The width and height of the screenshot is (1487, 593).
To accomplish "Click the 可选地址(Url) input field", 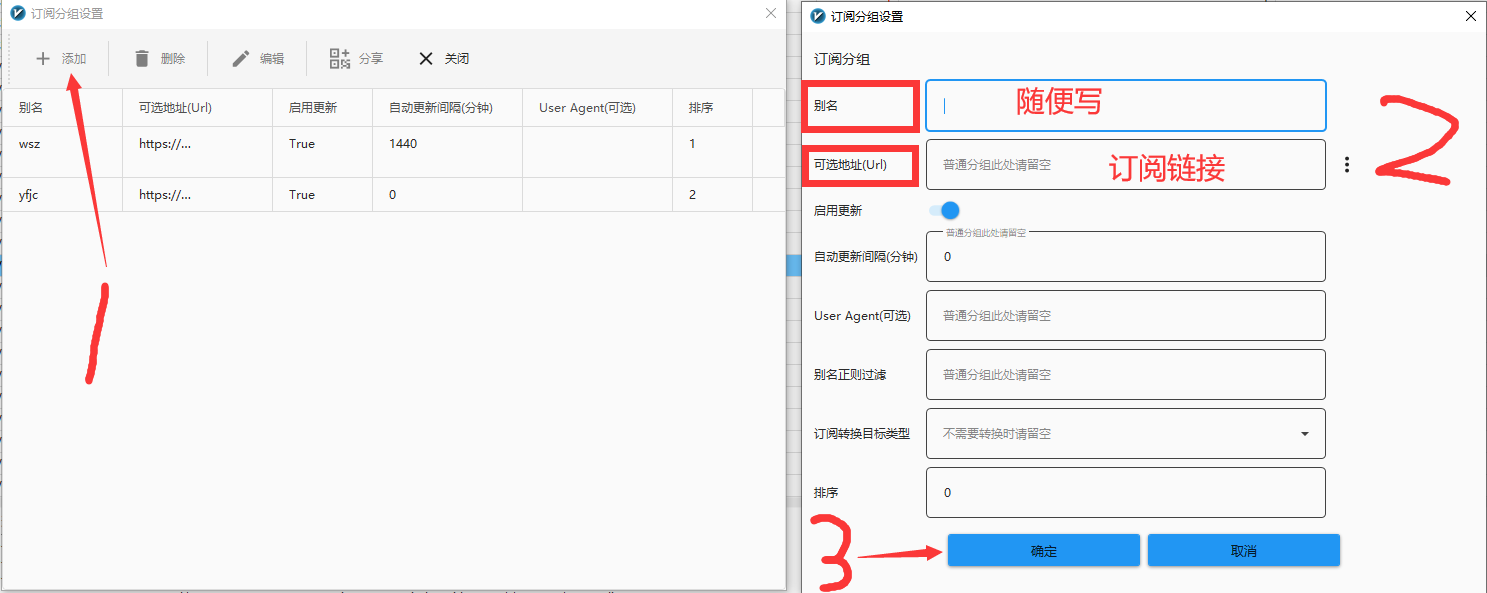I will point(1125,165).
